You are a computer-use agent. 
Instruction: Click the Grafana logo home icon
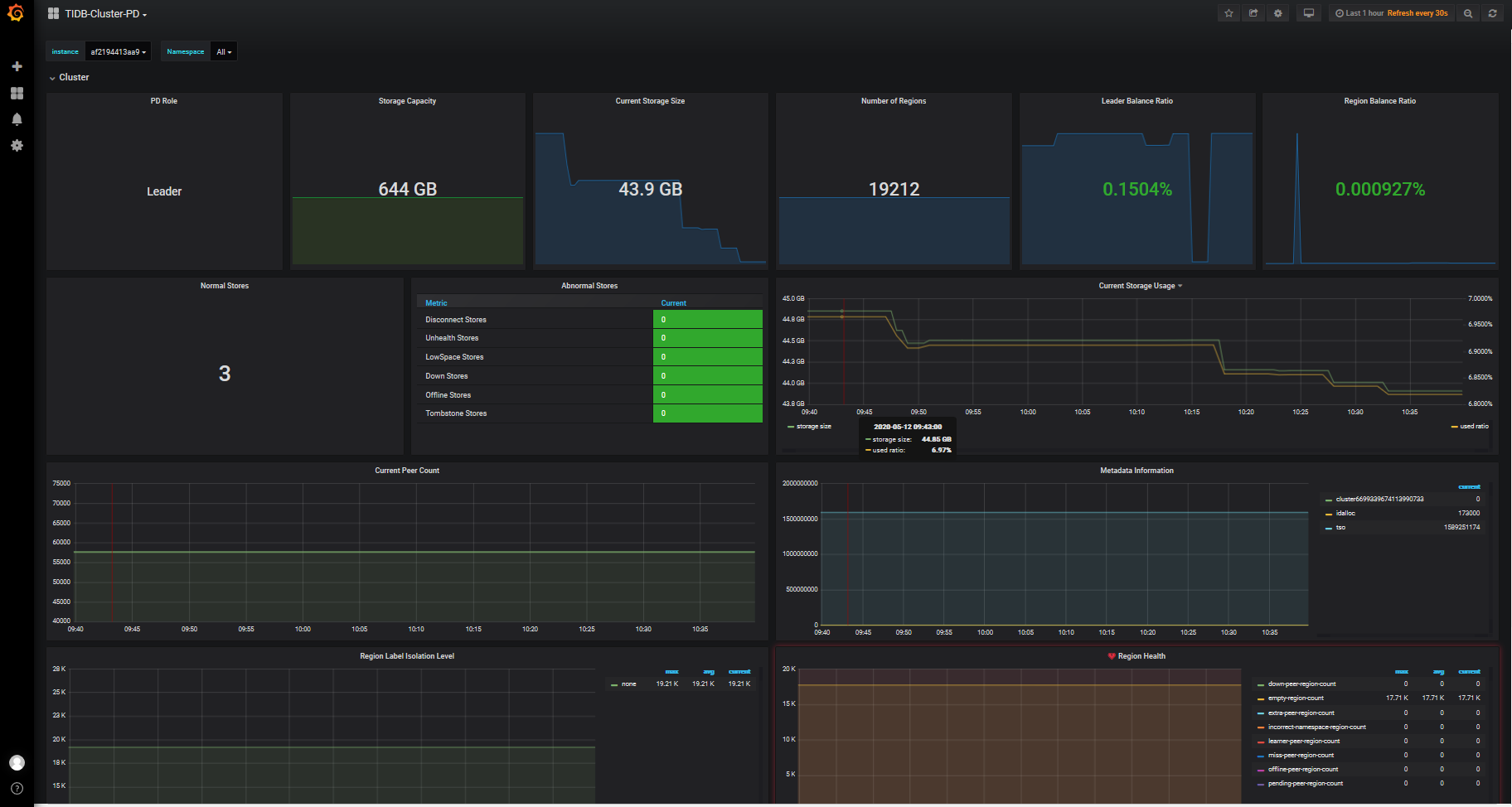coord(16,13)
